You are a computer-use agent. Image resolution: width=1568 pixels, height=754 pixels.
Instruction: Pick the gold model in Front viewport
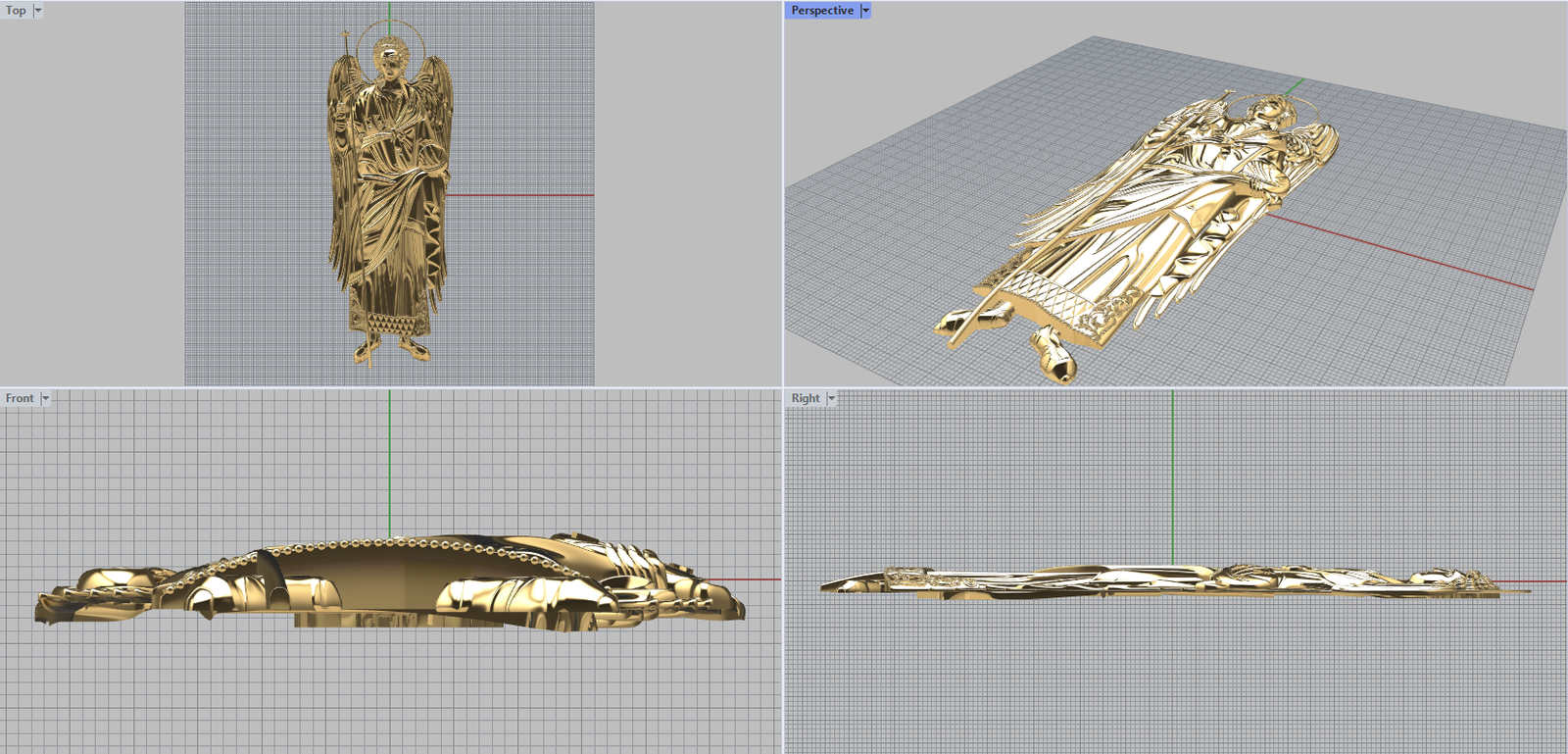pos(392,583)
